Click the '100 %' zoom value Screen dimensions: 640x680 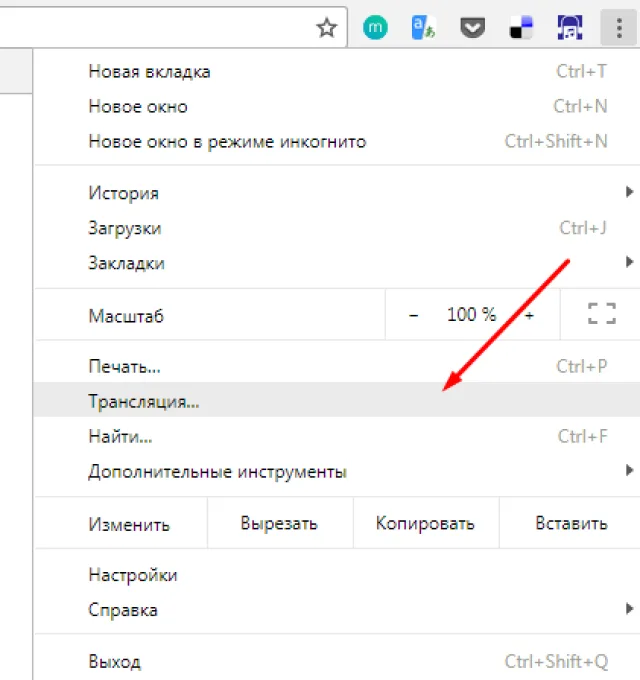pos(471,314)
